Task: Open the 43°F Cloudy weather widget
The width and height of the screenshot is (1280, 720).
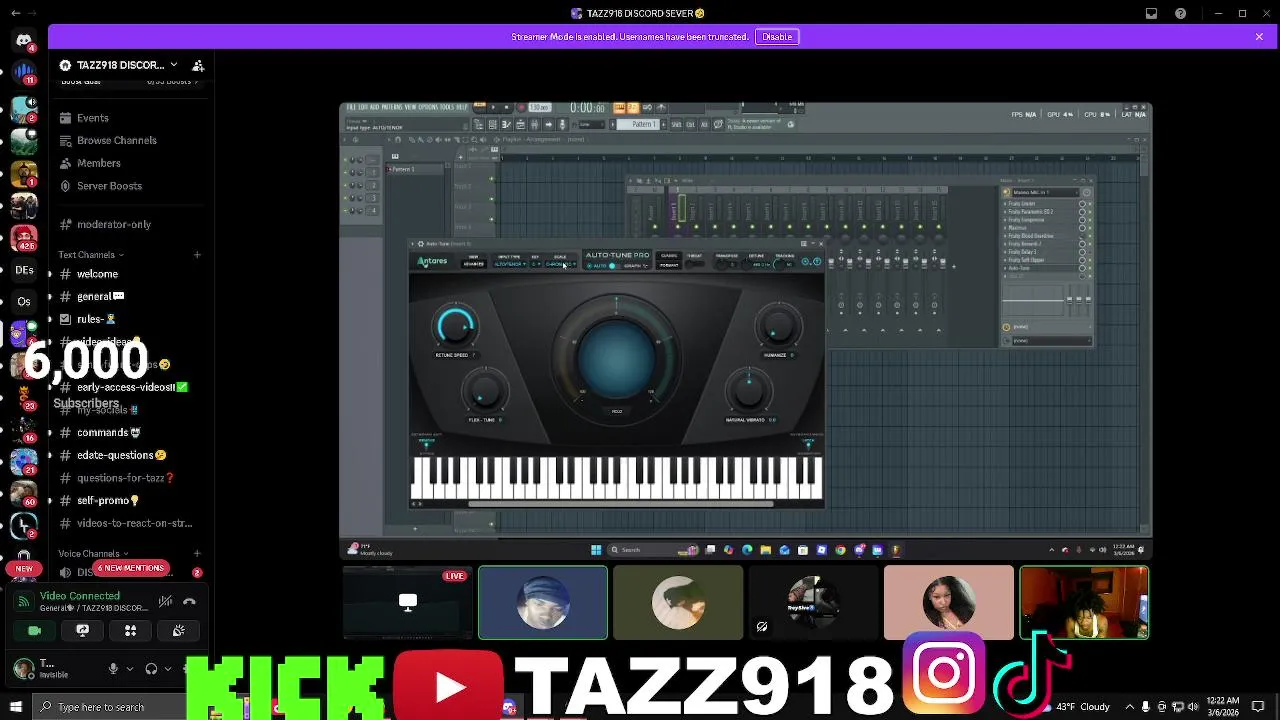Action: click(x=1074, y=707)
